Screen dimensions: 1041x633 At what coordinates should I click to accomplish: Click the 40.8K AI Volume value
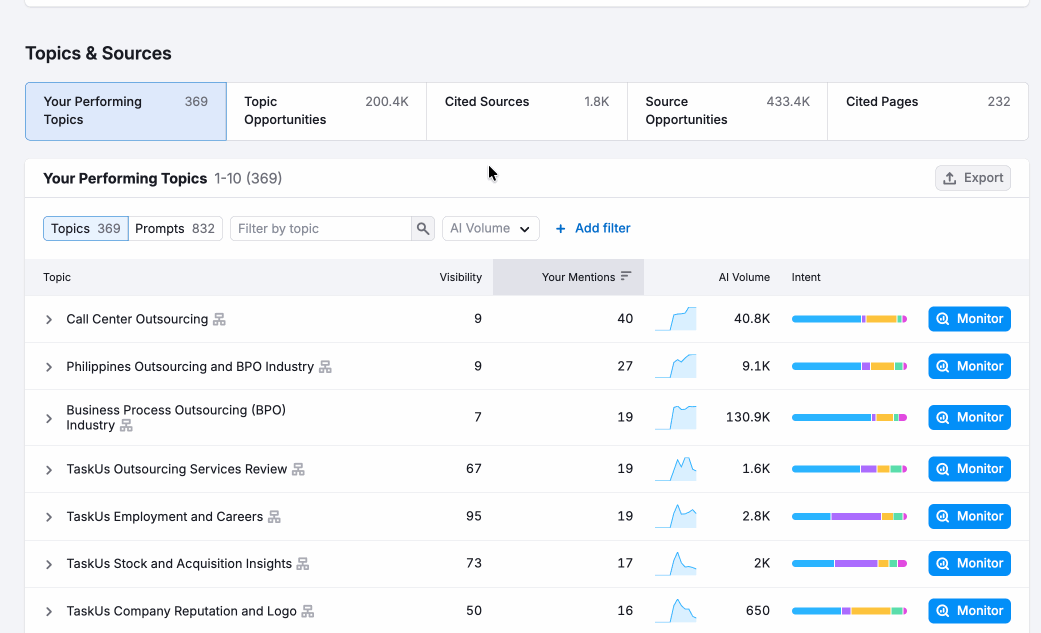[x=752, y=319]
